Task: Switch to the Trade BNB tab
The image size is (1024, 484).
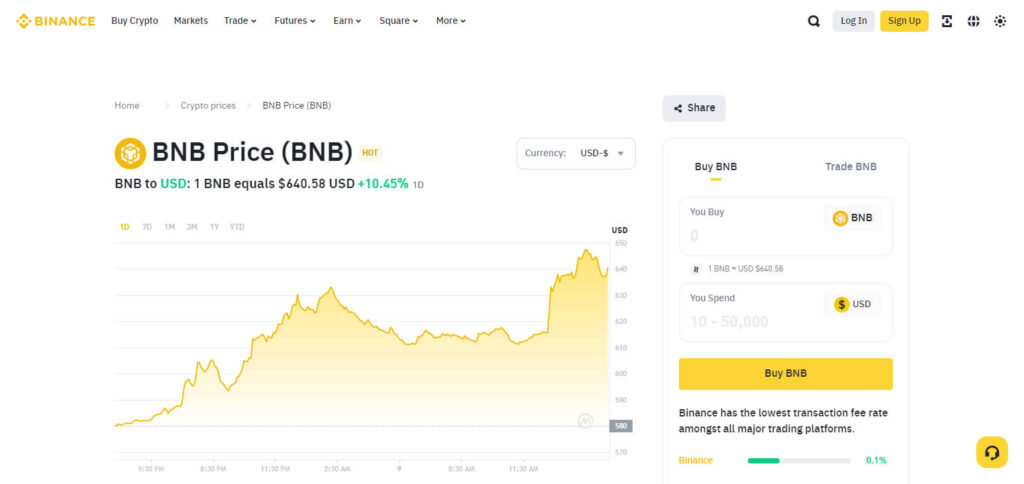Action: tap(850, 167)
